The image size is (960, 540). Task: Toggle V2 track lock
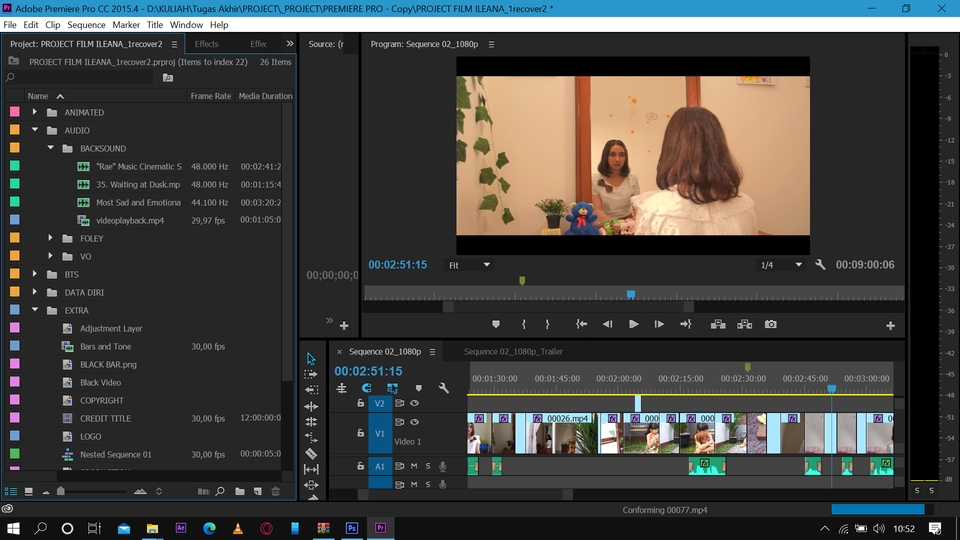361,403
